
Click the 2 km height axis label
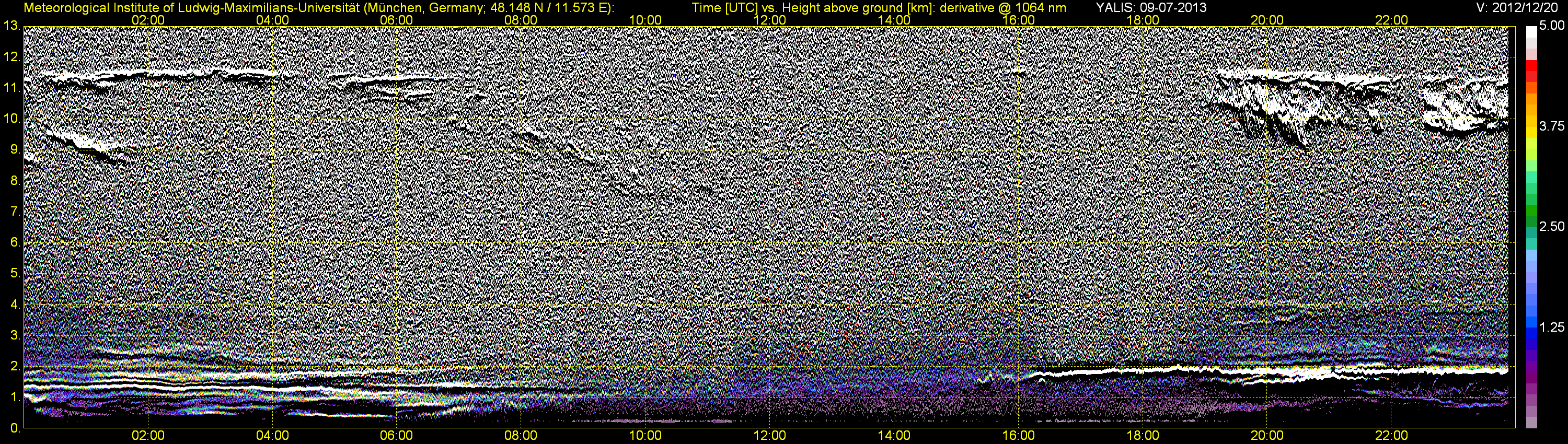[x=15, y=366]
